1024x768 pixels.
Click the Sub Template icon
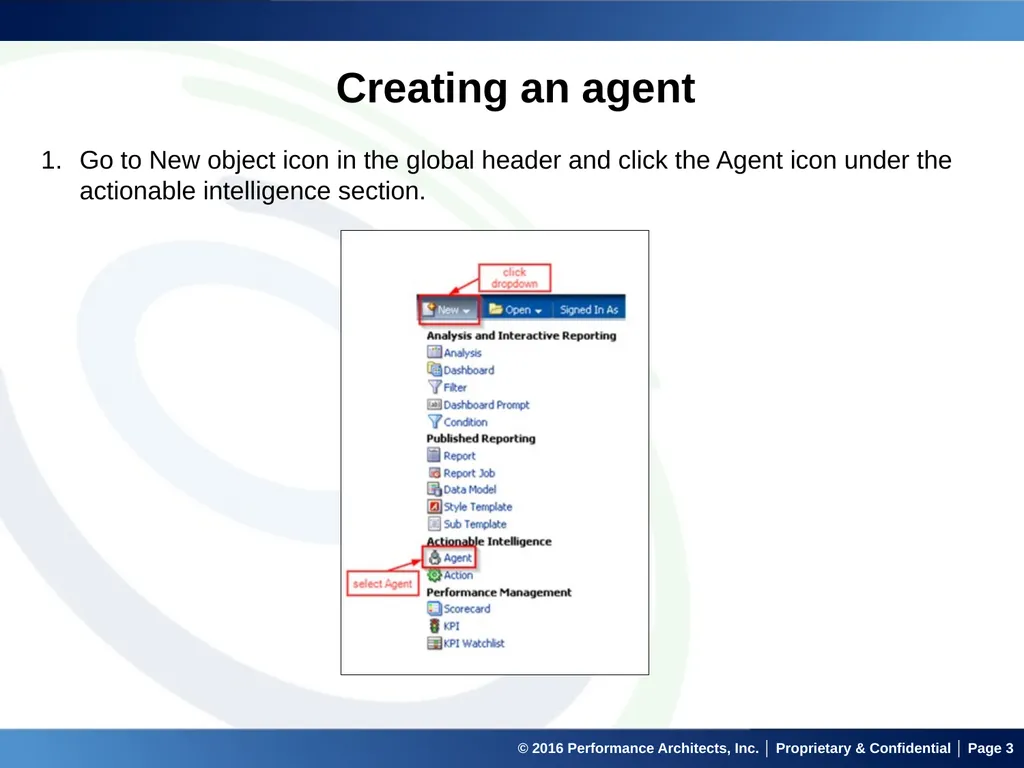(x=434, y=524)
